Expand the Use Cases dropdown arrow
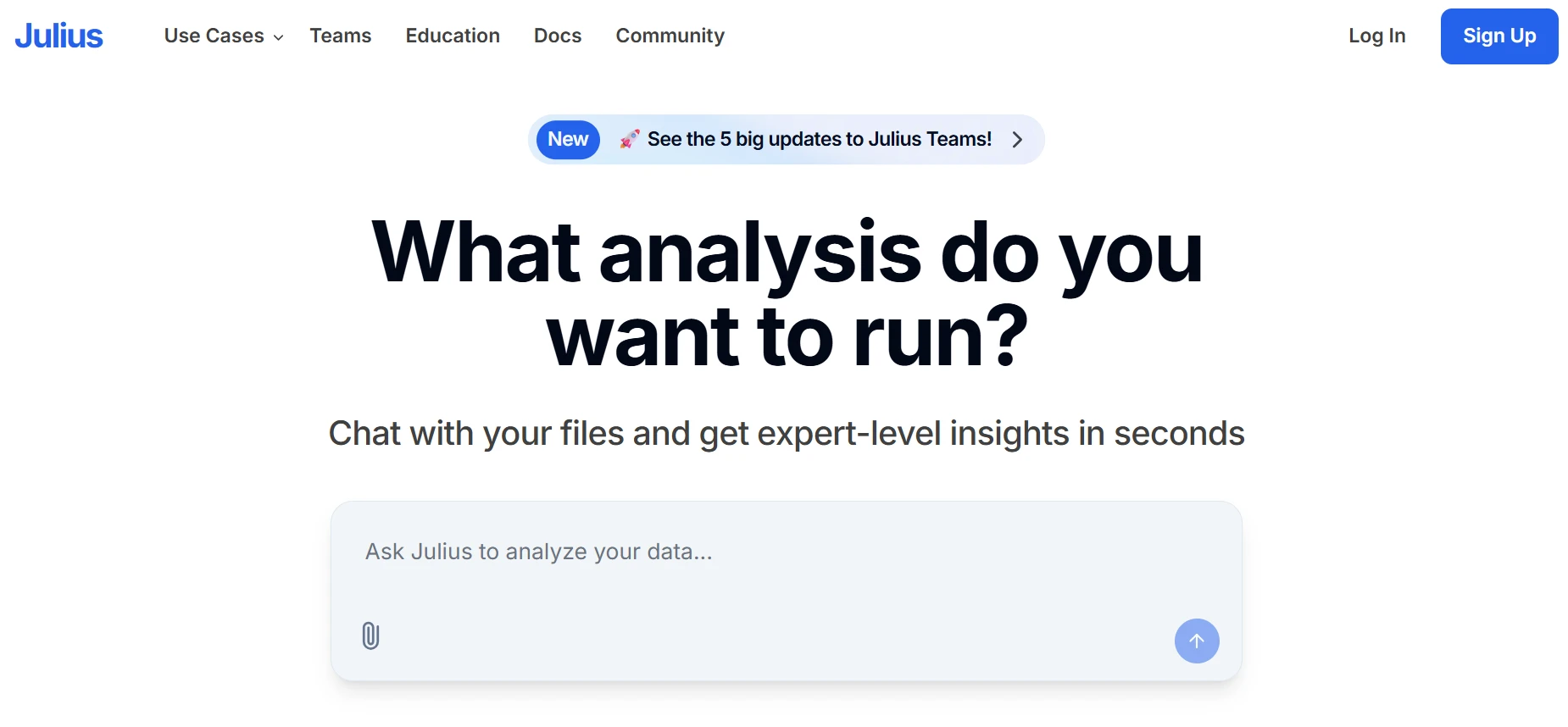The width and height of the screenshot is (1568, 727). pyautogui.click(x=278, y=37)
